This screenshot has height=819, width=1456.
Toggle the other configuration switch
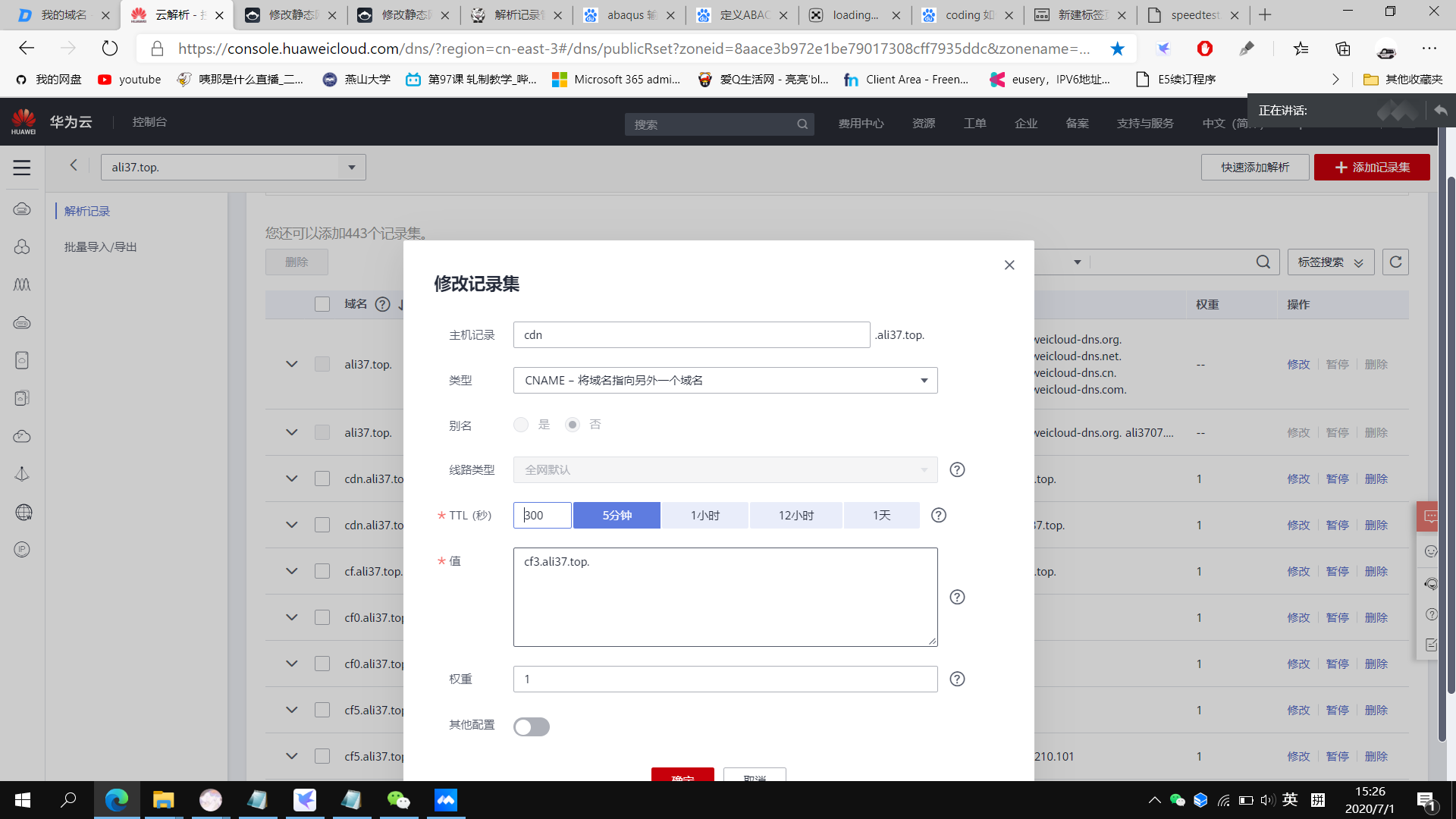click(x=531, y=726)
